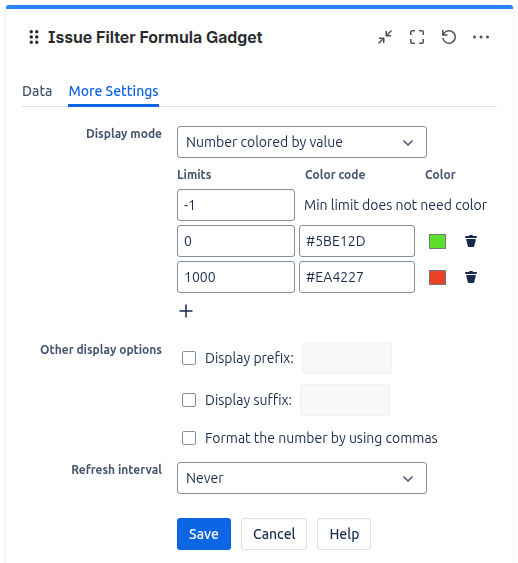Open the green color swatch picker
The width and height of the screenshot is (518, 563).
437,241
